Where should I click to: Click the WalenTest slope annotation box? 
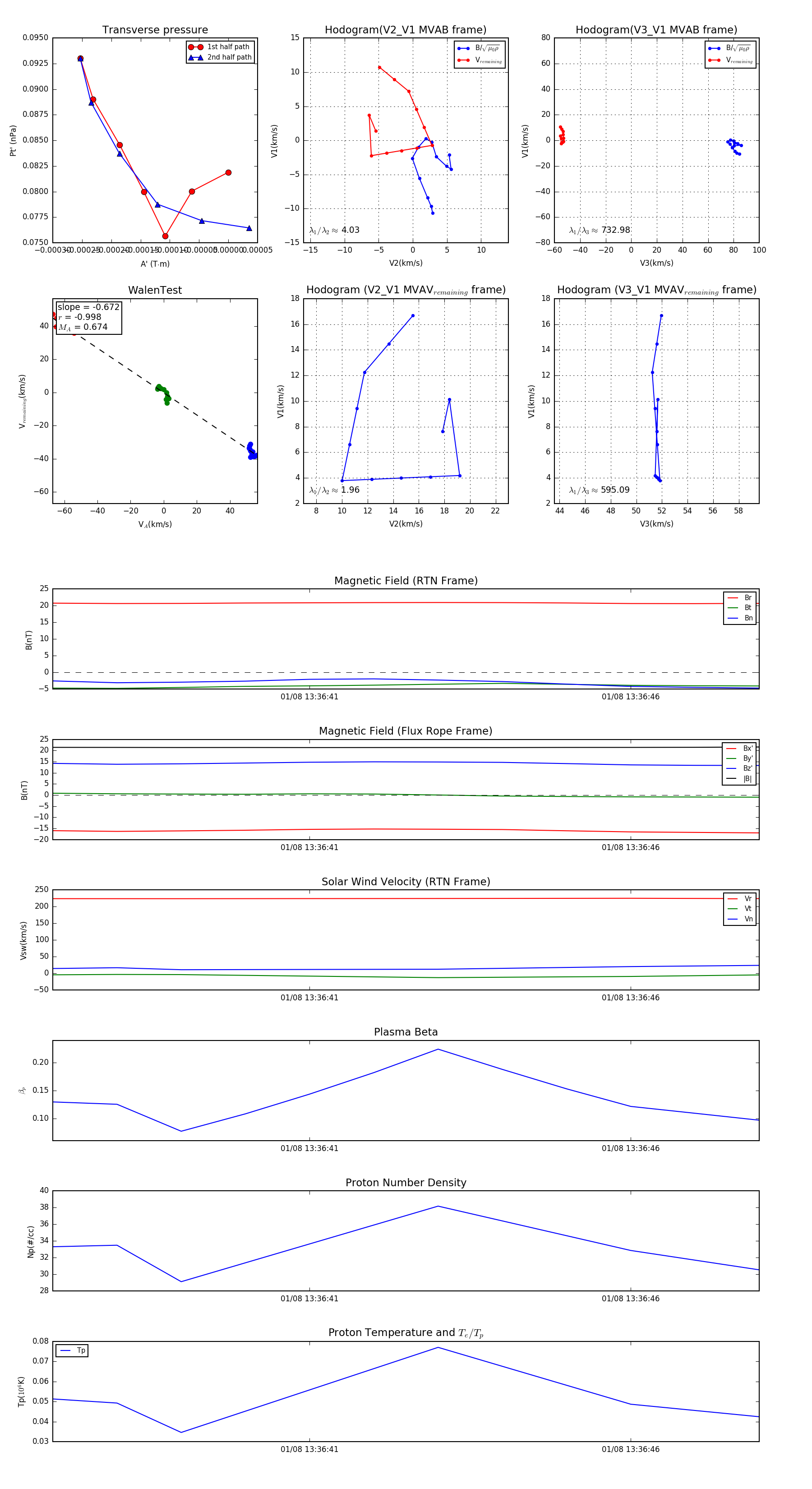point(88,317)
